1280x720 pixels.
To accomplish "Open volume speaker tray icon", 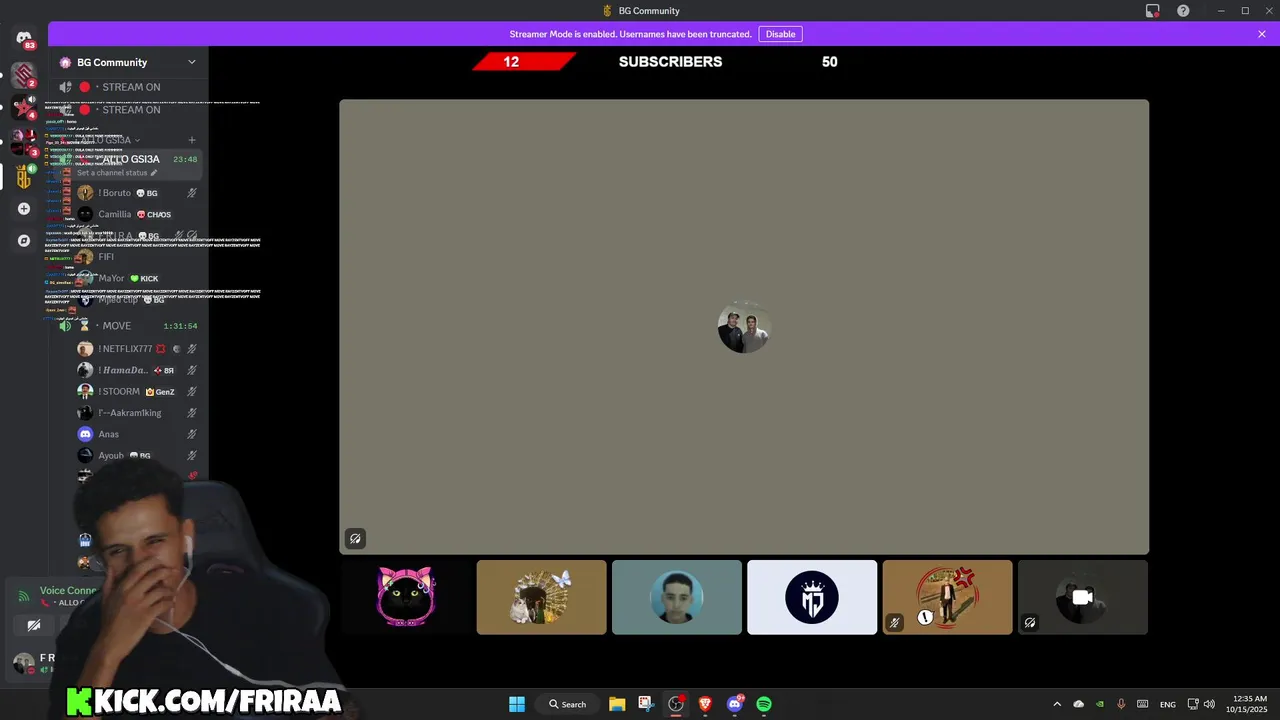I will tap(1209, 704).
